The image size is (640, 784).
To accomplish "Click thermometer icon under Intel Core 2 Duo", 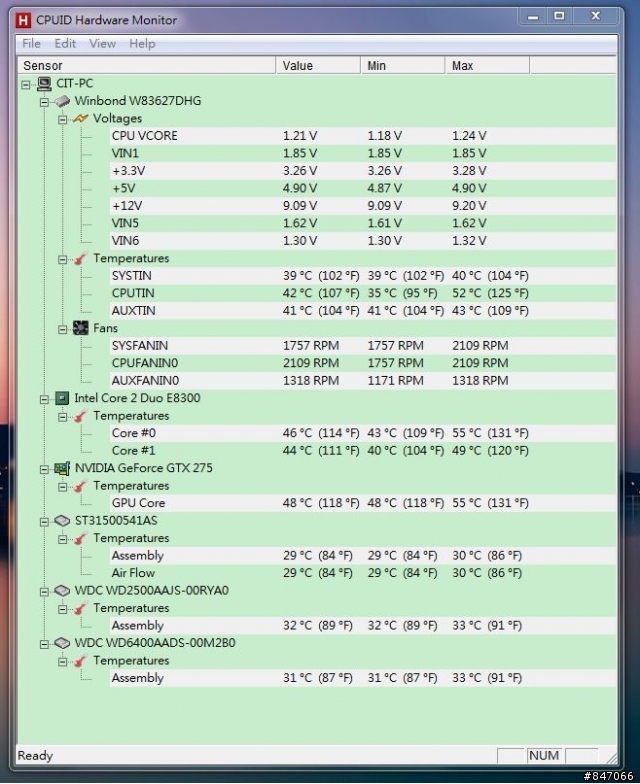I will point(80,416).
